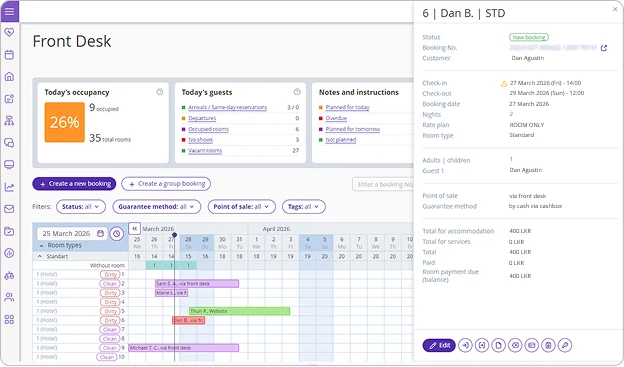Open Arrivals / Same-day reservations link
624x367 pixels.
(227, 107)
